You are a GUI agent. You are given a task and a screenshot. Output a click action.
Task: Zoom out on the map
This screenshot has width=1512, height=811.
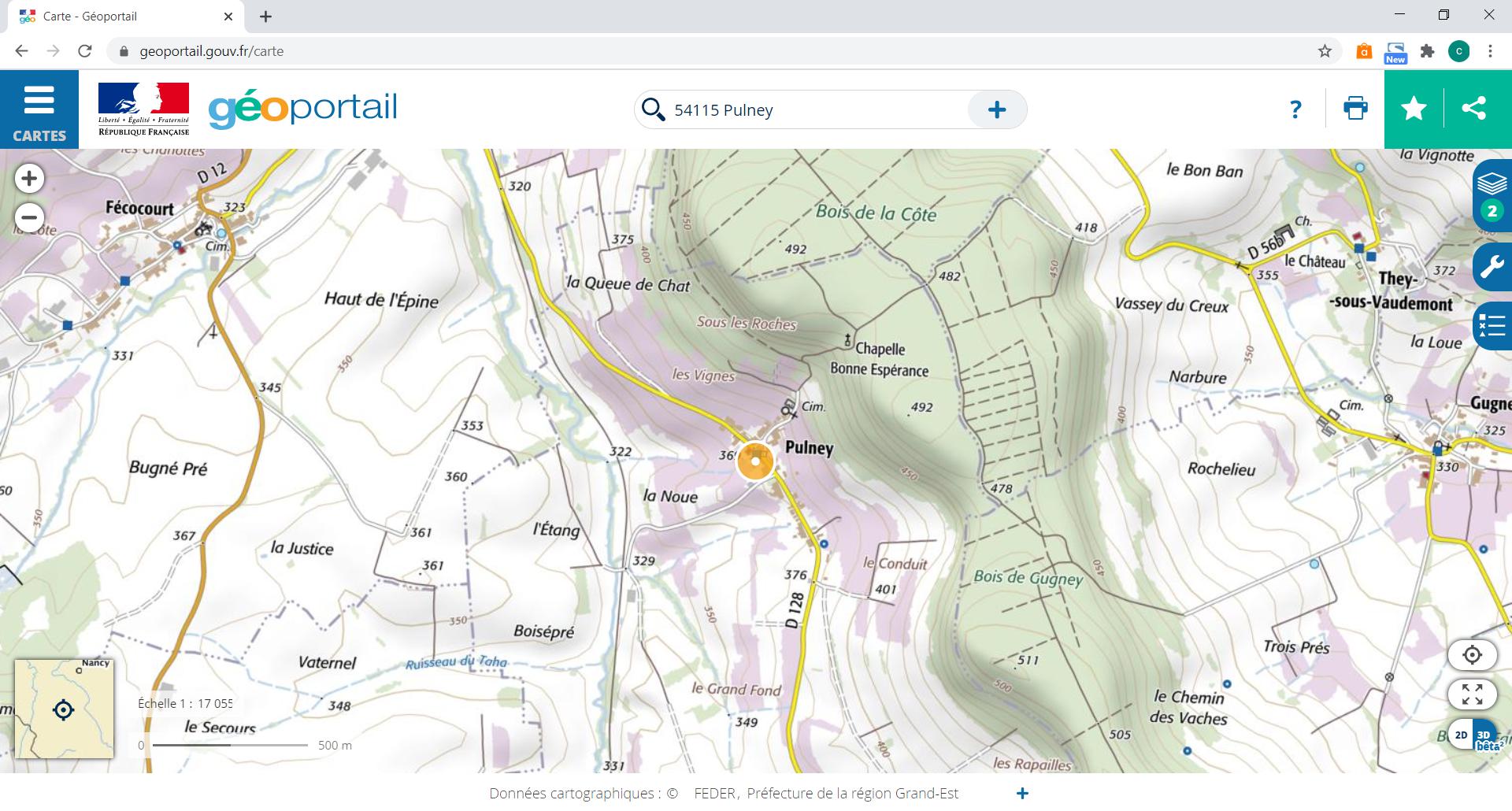29,217
